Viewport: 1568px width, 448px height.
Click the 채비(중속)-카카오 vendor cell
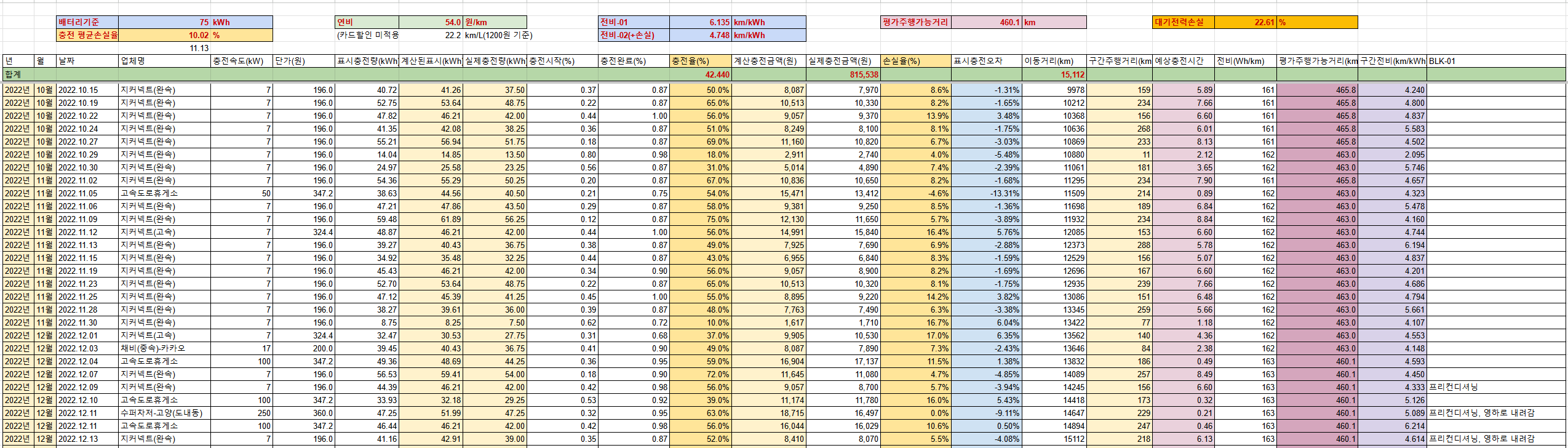tap(164, 348)
